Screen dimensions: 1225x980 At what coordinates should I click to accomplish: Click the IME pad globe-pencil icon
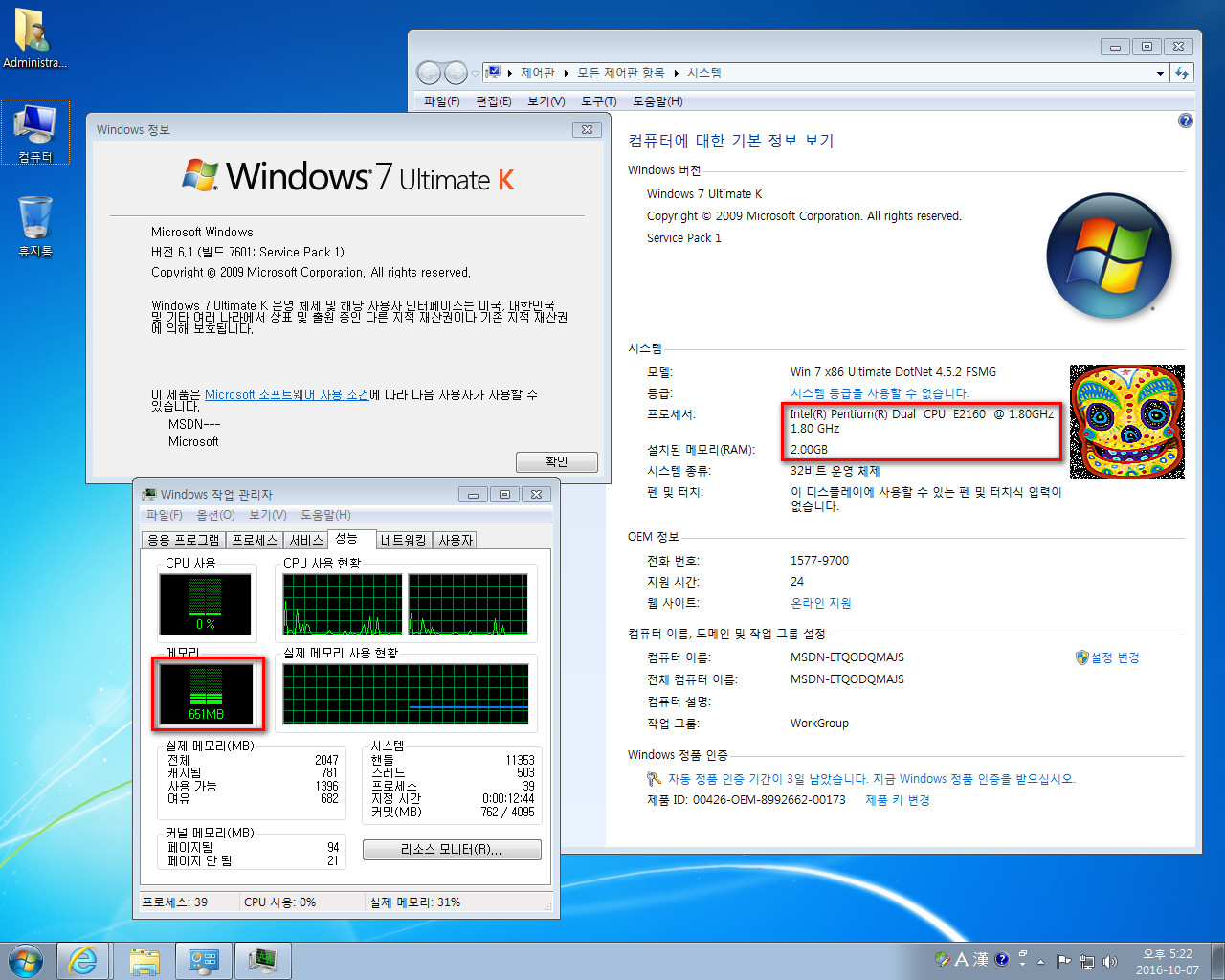[x=943, y=959]
